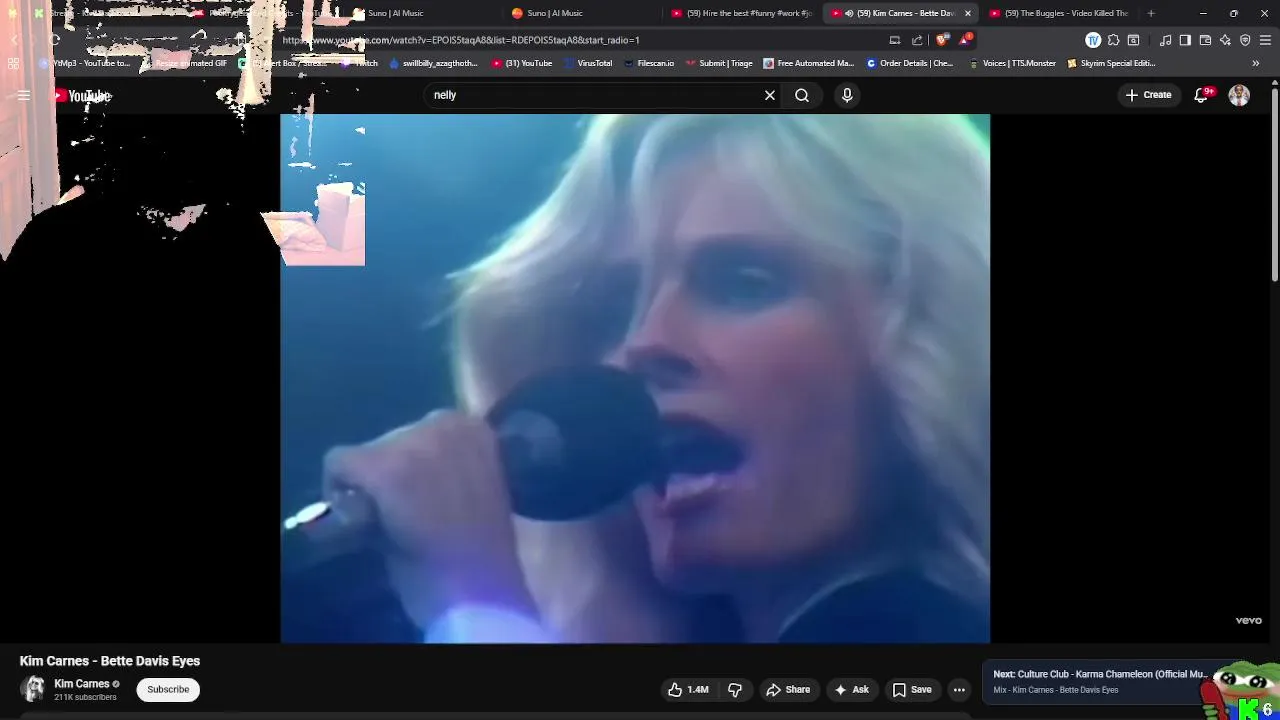
Task: Click the Kim Carnes channel name
Action: (x=81, y=684)
